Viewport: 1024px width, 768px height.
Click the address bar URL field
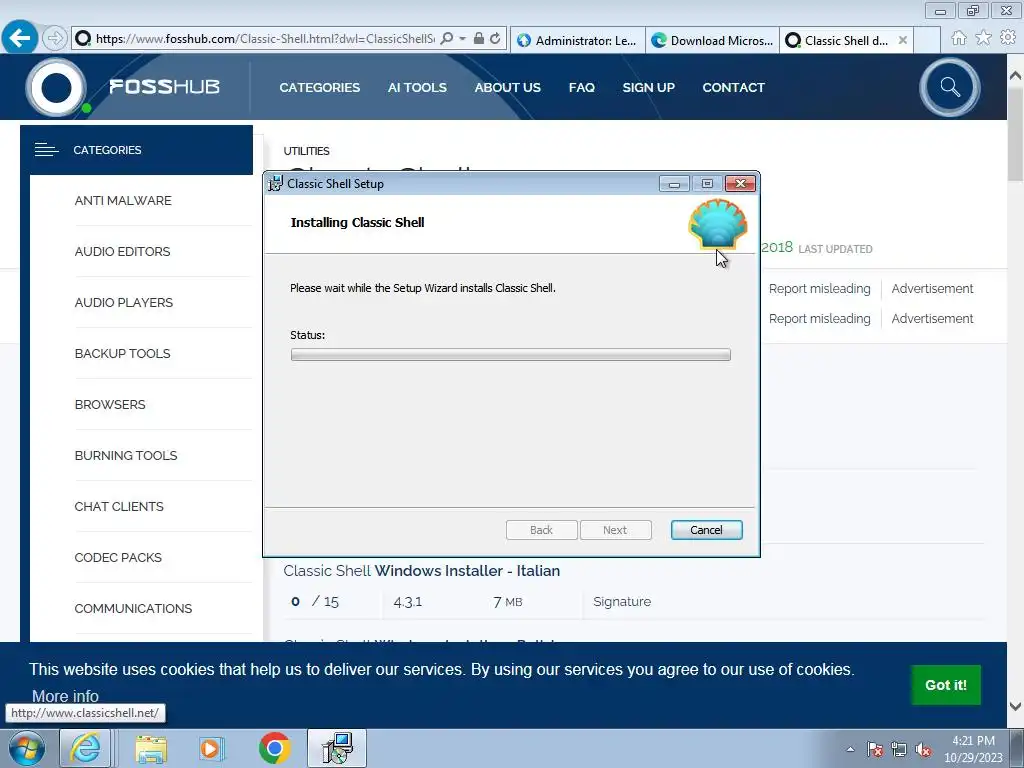264,39
